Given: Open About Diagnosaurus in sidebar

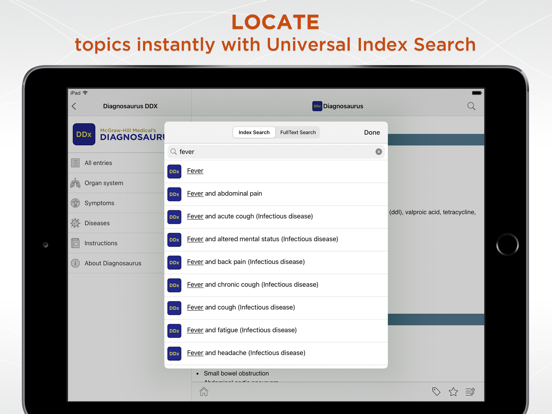Looking at the screenshot, I should (x=116, y=263).
